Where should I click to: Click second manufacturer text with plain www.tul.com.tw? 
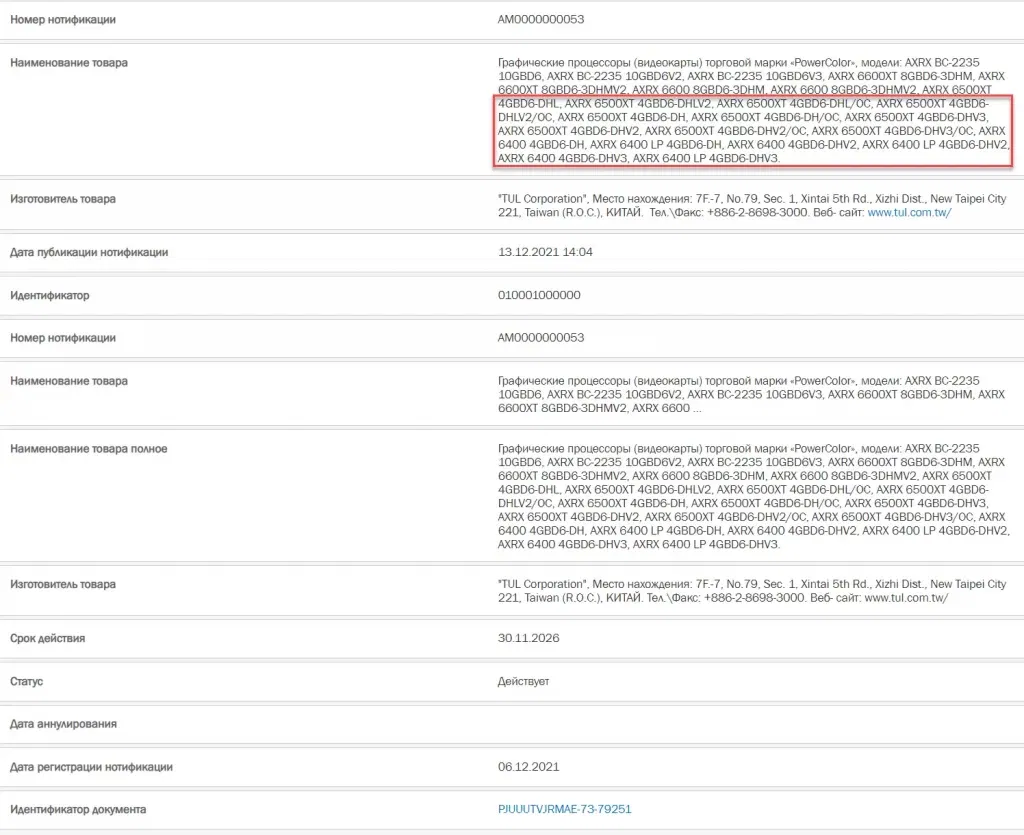tap(752, 591)
